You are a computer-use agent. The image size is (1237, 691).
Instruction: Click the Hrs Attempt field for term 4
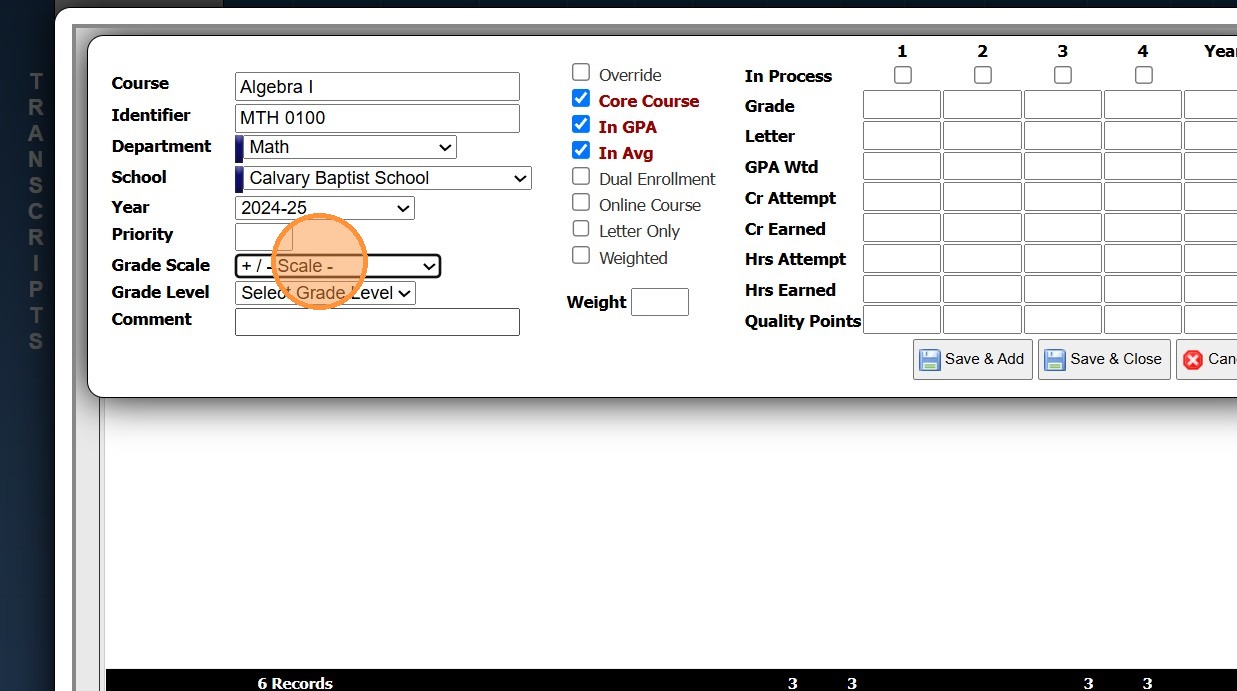coord(1143,258)
